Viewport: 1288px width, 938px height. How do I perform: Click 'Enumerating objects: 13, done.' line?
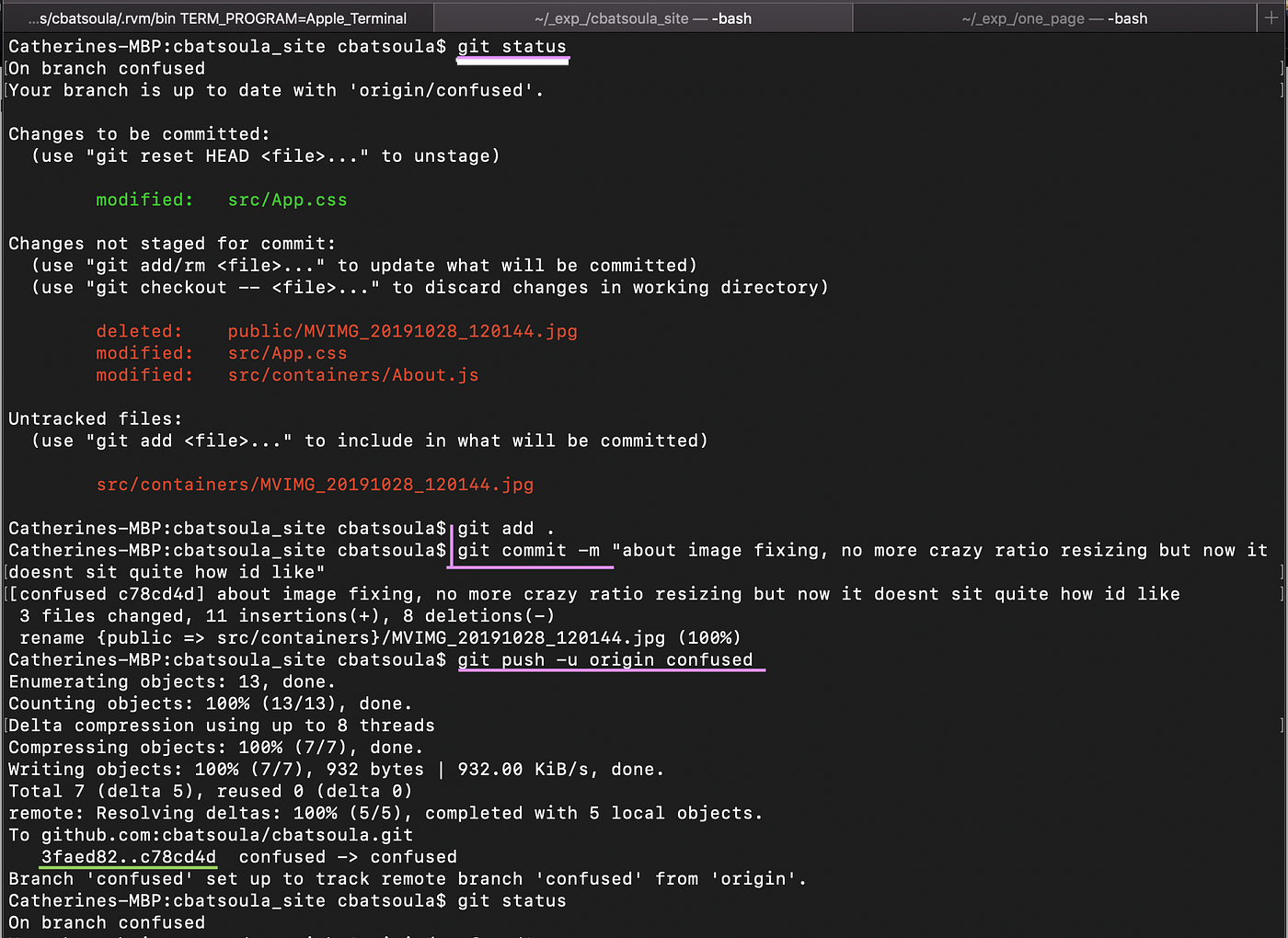(x=172, y=682)
